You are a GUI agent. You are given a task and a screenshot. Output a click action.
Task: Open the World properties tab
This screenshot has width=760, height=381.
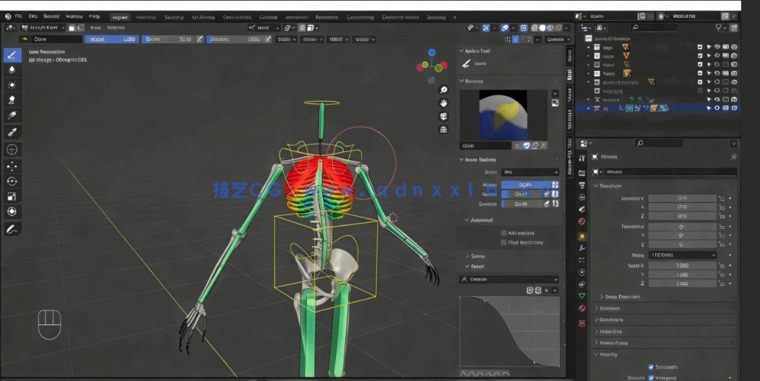[582, 222]
